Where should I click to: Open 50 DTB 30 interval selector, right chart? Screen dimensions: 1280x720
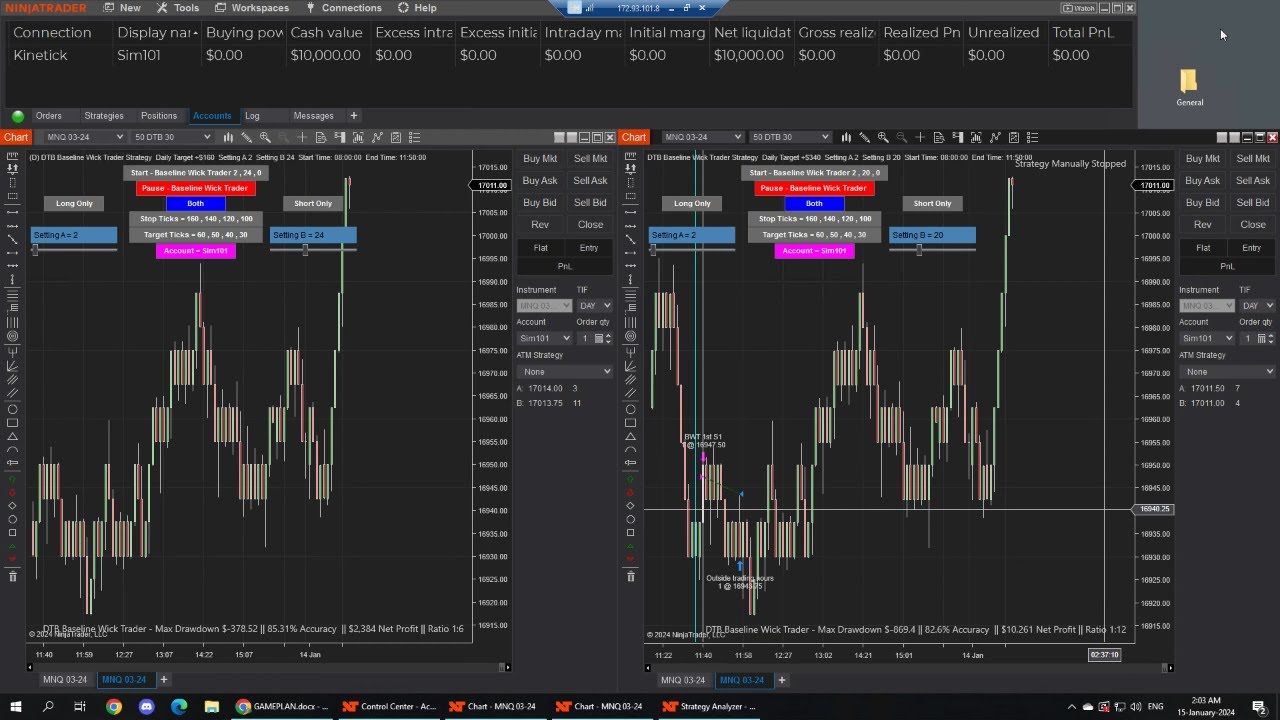pyautogui.click(x=790, y=137)
